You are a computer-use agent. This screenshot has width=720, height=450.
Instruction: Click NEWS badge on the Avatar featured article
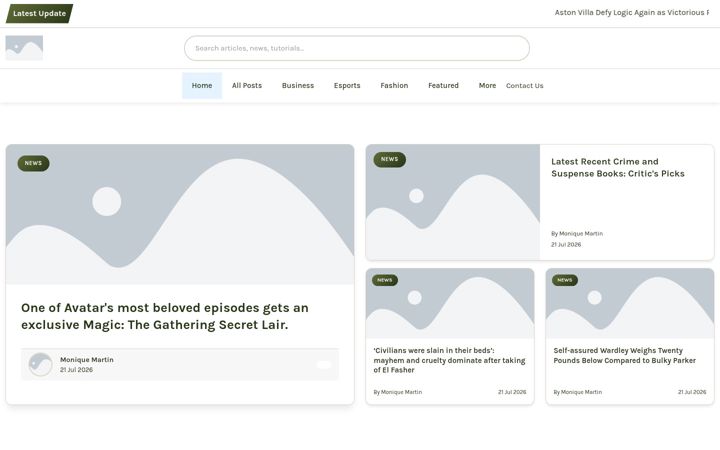34,163
